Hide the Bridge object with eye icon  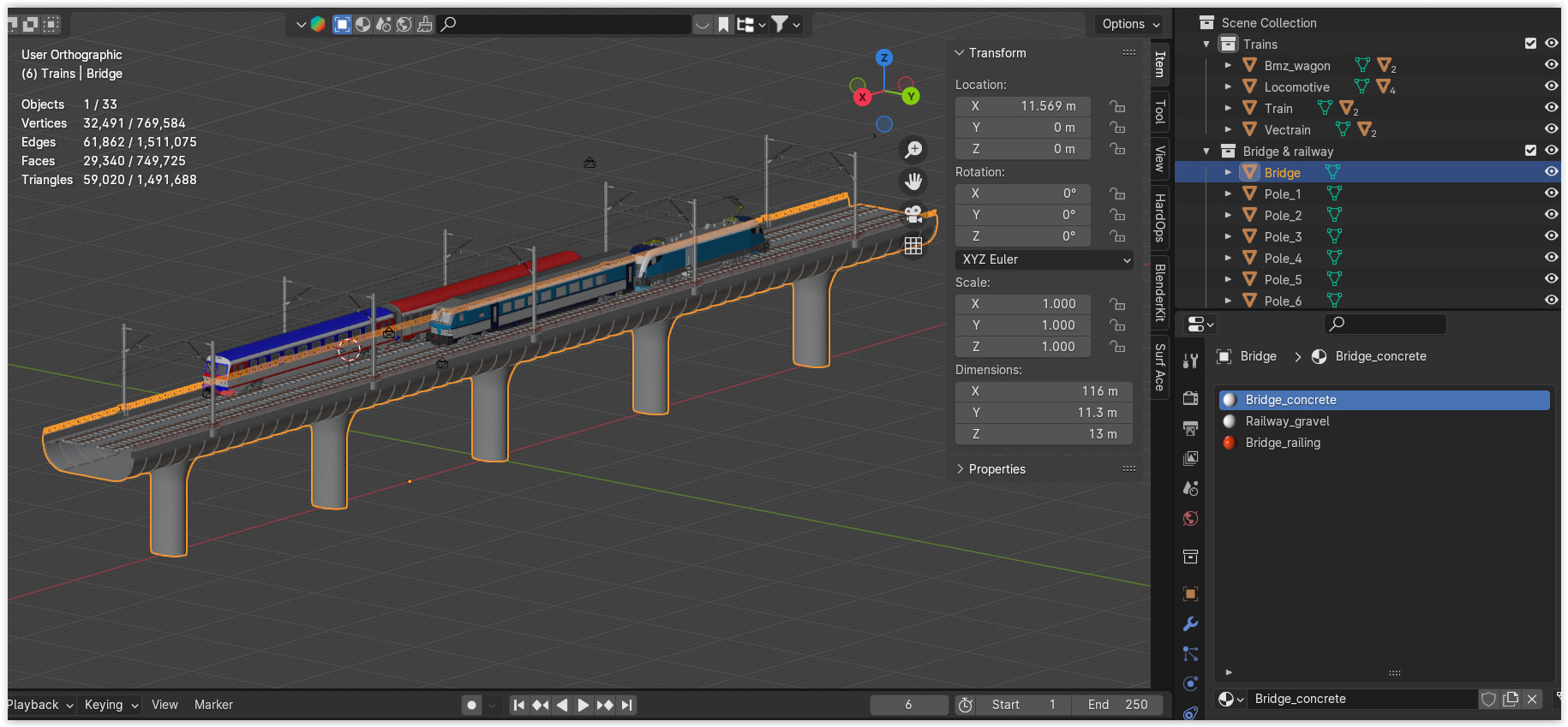(1551, 172)
